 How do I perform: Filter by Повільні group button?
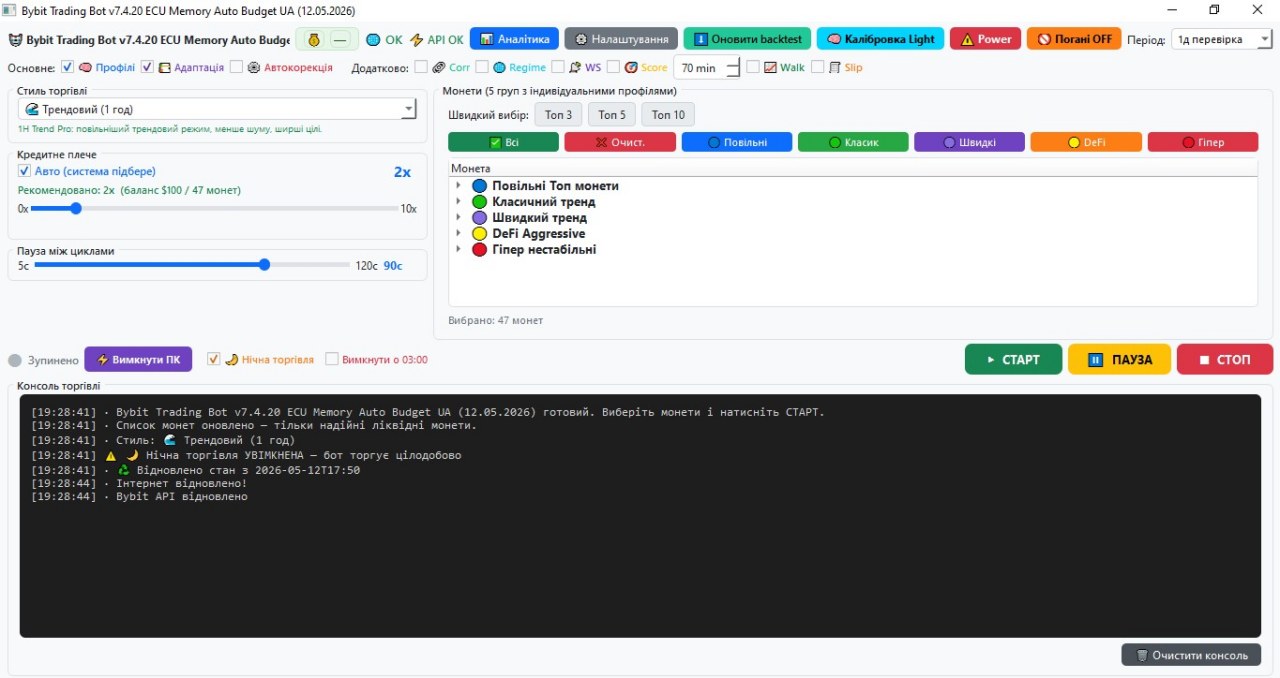tap(737, 142)
